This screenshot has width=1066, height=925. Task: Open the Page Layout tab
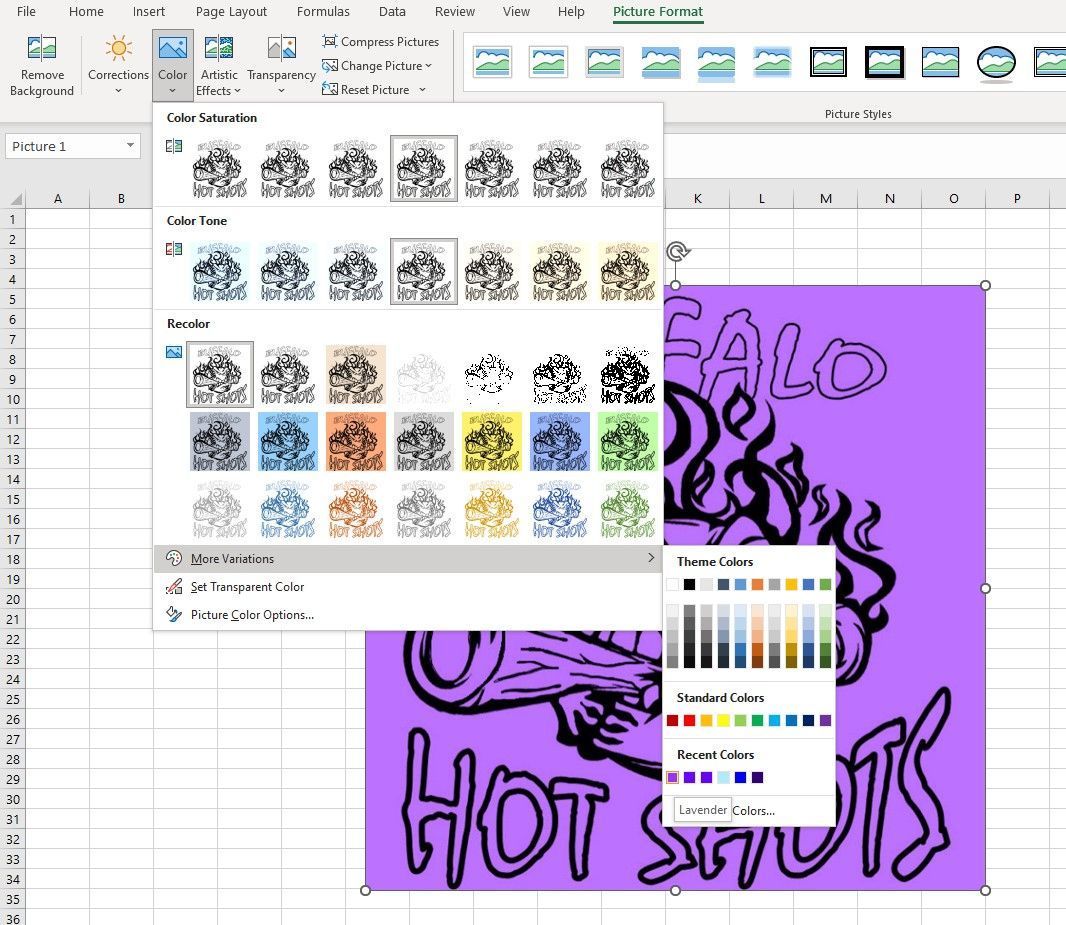pyautogui.click(x=231, y=12)
